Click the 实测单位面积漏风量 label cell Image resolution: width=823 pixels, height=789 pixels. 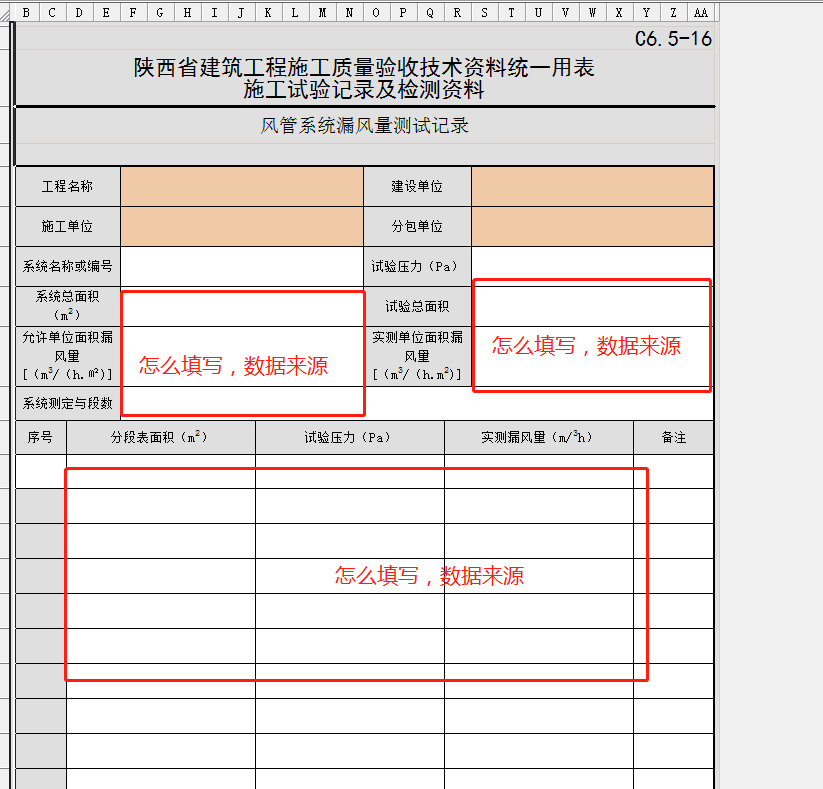point(417,356)
